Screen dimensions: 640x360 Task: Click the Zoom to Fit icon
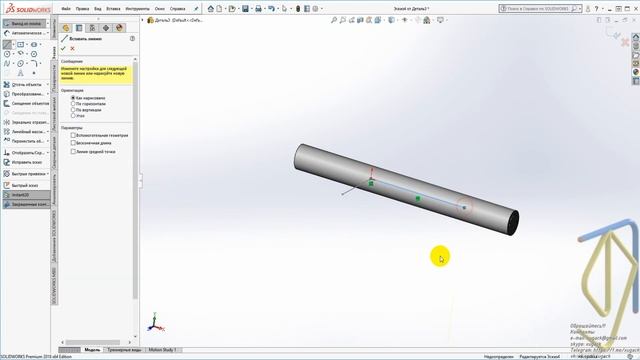tap(334, 20)
